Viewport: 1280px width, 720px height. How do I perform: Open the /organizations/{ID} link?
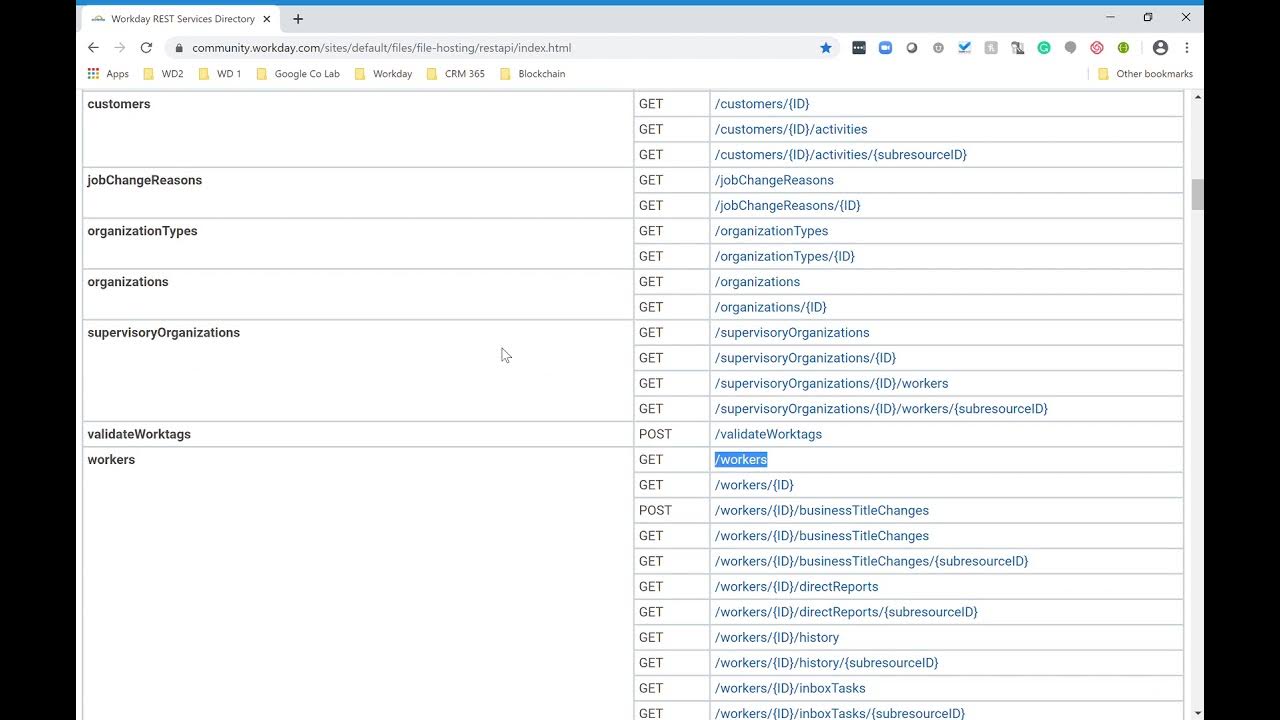pos(771,308)
